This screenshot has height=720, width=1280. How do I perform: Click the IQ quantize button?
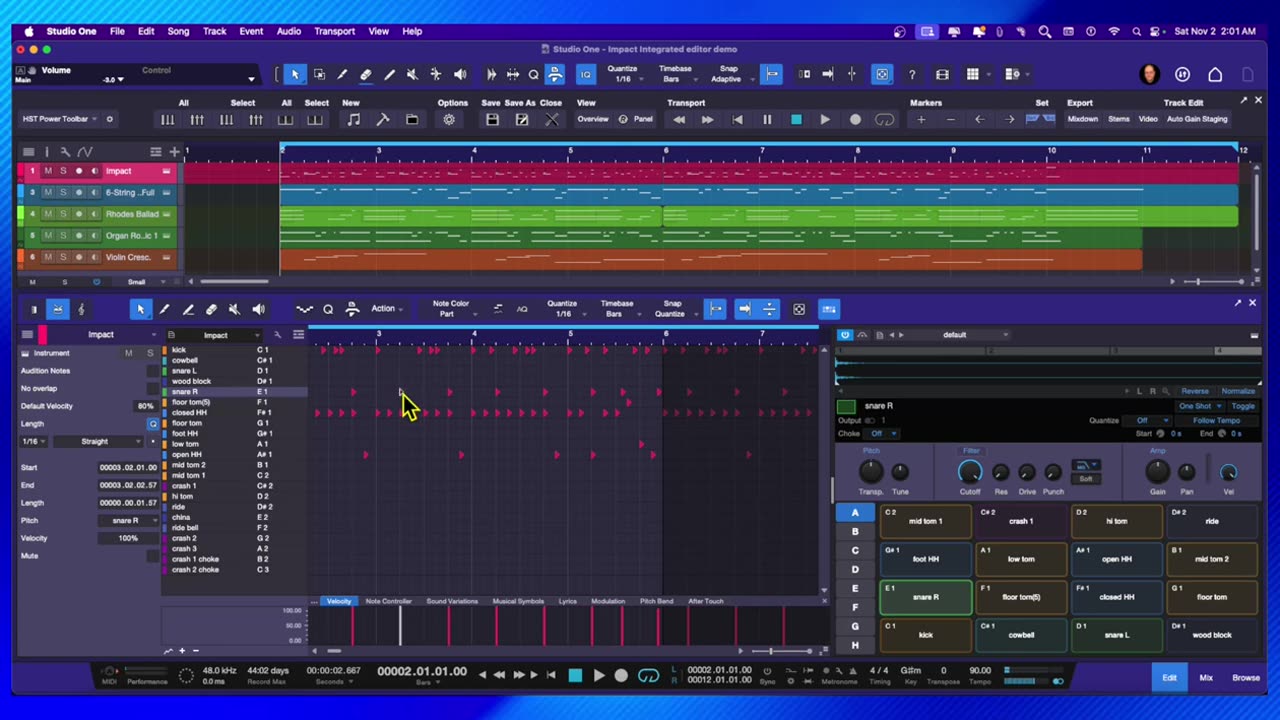coord(586,74)
